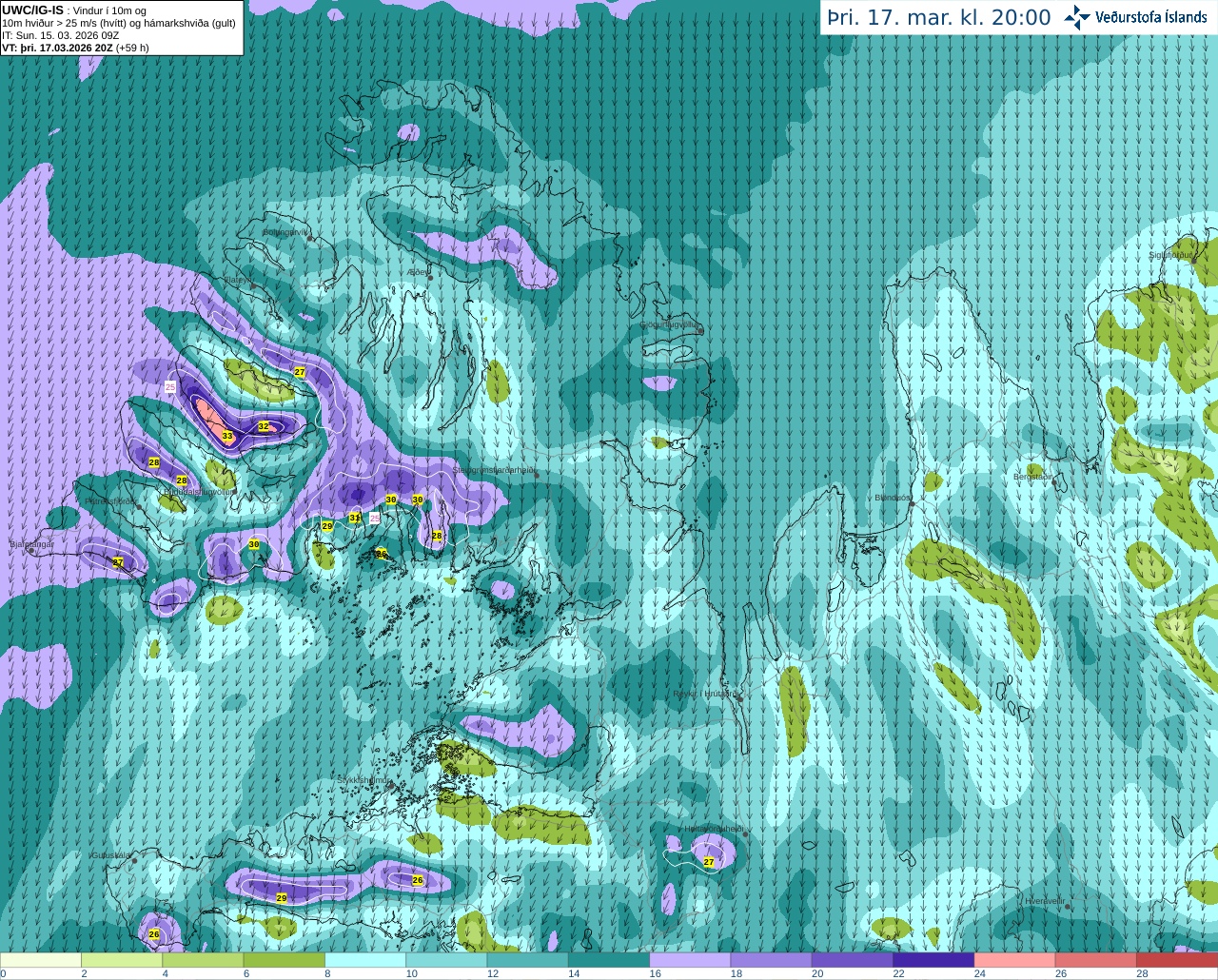1218x980 pixels.
Task: Click the yellow 31 gust label
Action: coord(354,518)
